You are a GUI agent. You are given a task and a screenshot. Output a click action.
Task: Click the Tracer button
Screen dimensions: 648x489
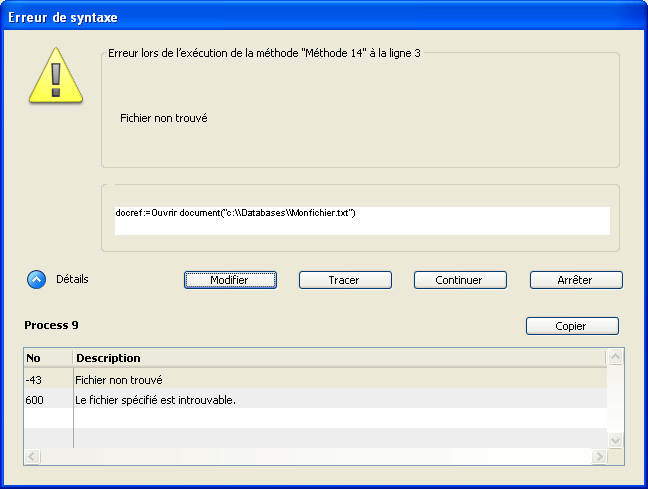344,280
